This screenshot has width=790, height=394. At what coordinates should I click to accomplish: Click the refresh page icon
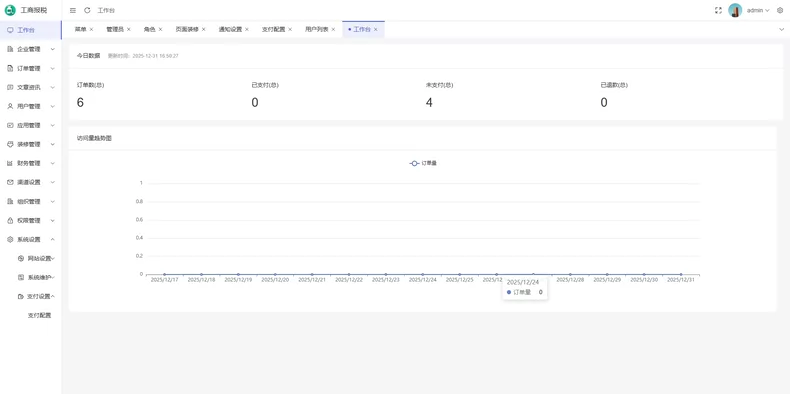87,10
